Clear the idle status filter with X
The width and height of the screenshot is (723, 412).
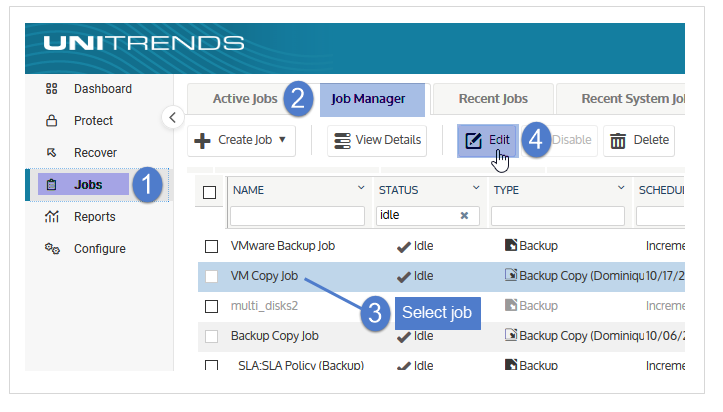[464, 215]
